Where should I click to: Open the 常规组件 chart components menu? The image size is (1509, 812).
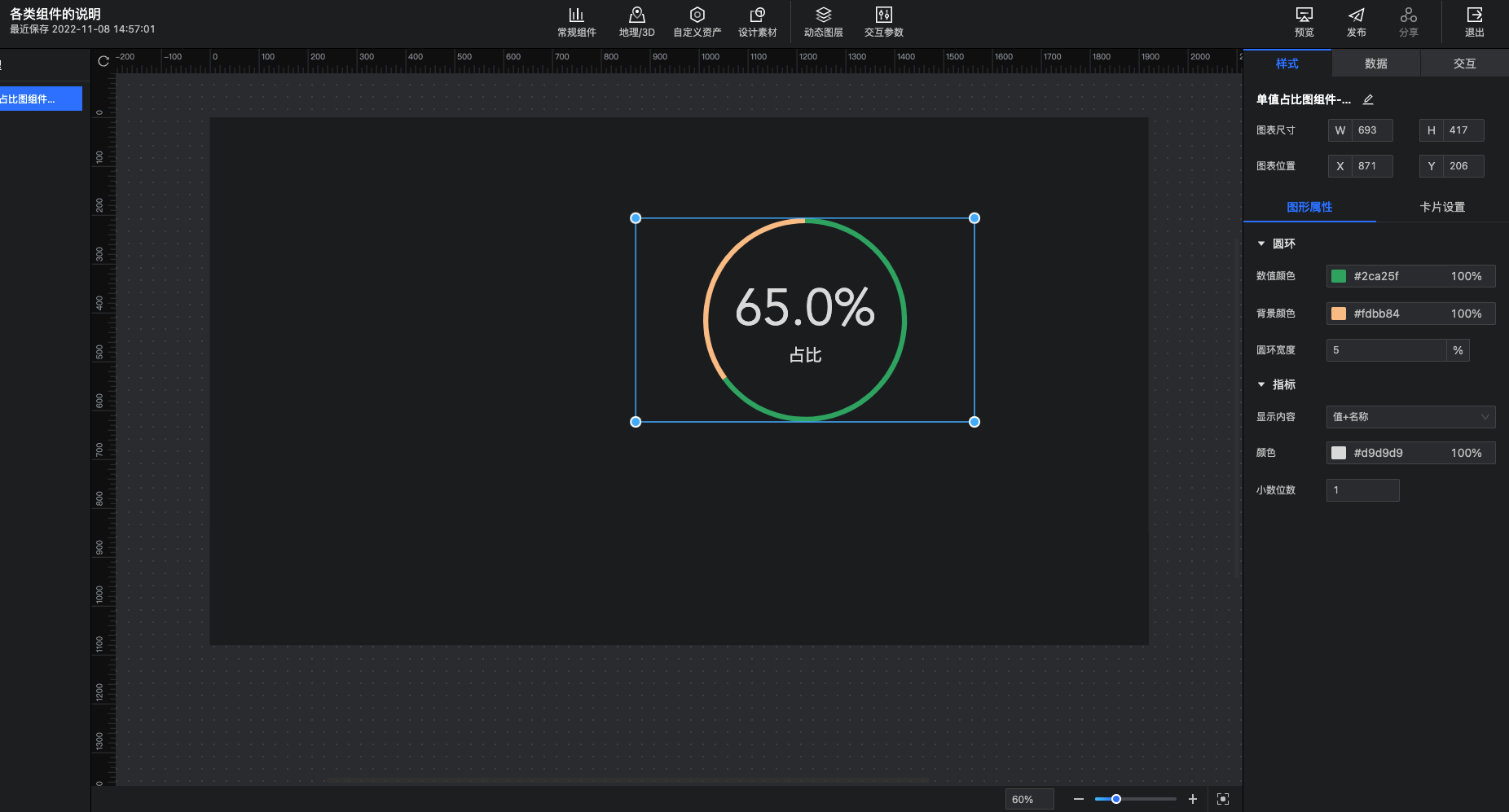pyautogui.click(x=576, y=22)
